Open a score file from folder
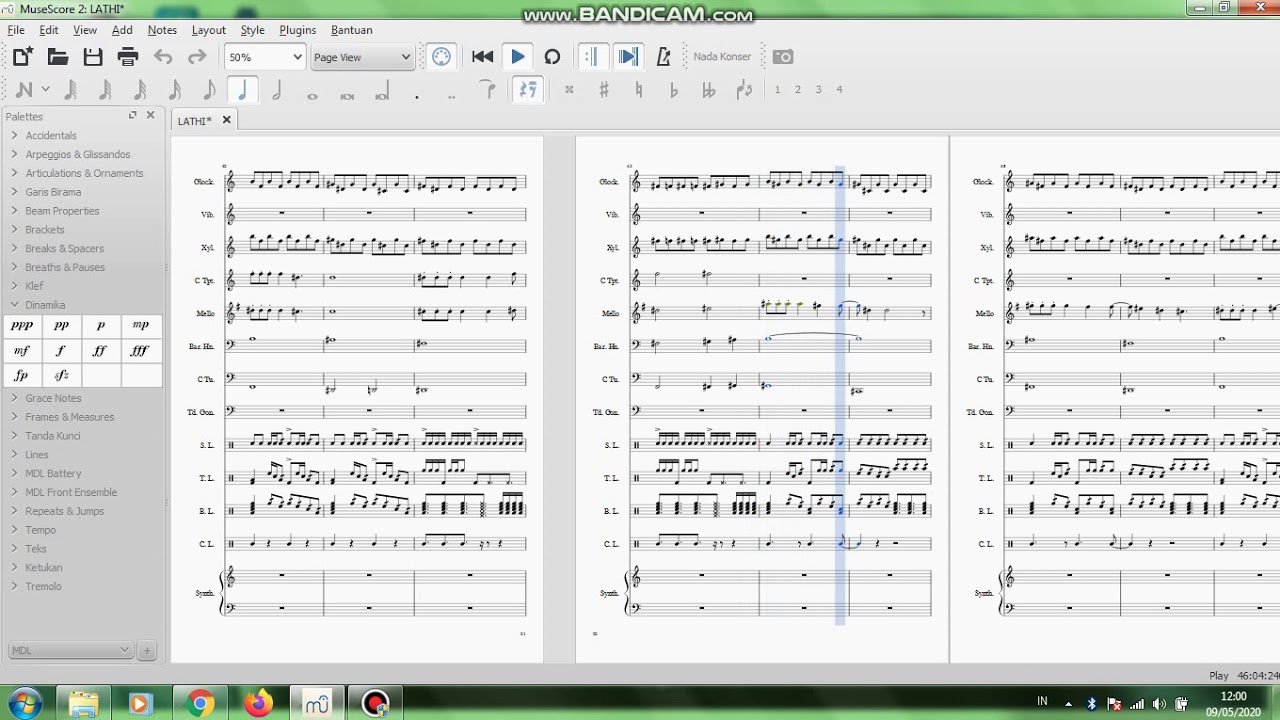Viewport: 1280px width, 720px height. pos(58,57)
